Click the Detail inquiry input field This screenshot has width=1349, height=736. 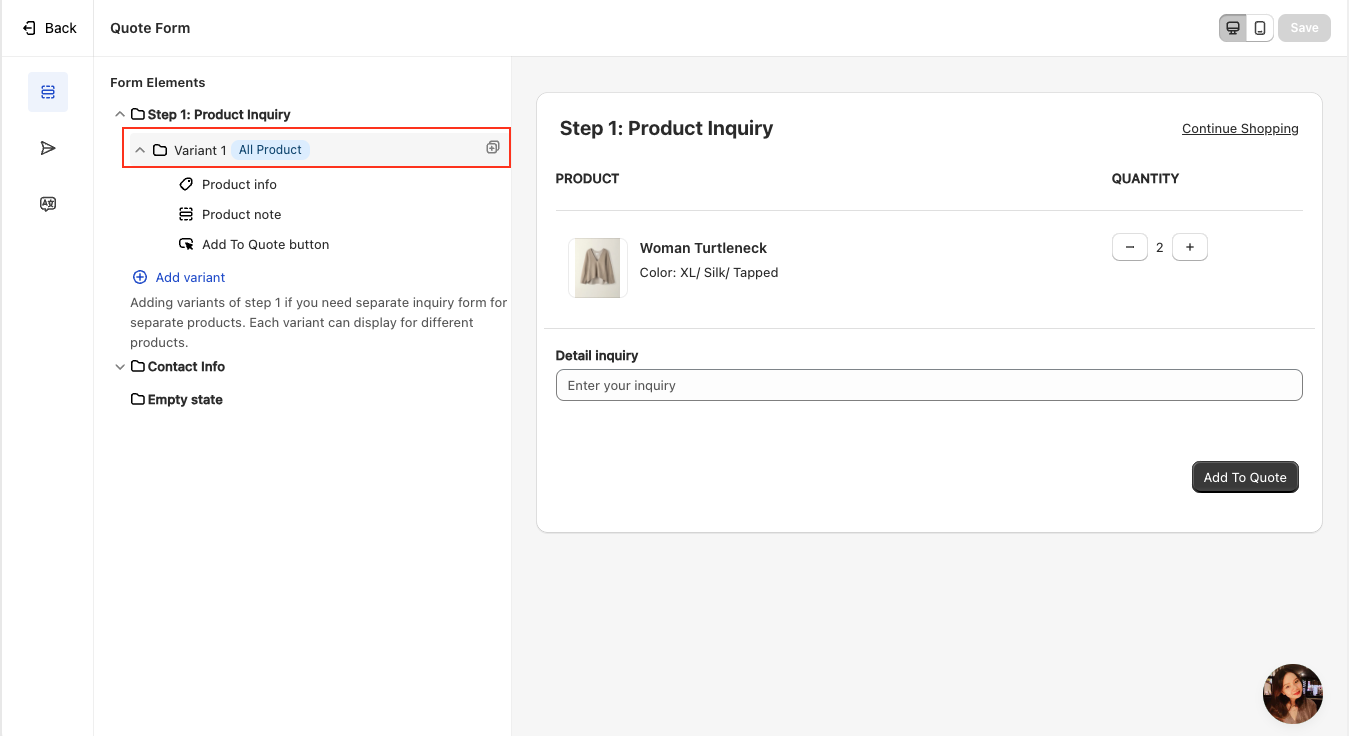[x=928, y=385]
